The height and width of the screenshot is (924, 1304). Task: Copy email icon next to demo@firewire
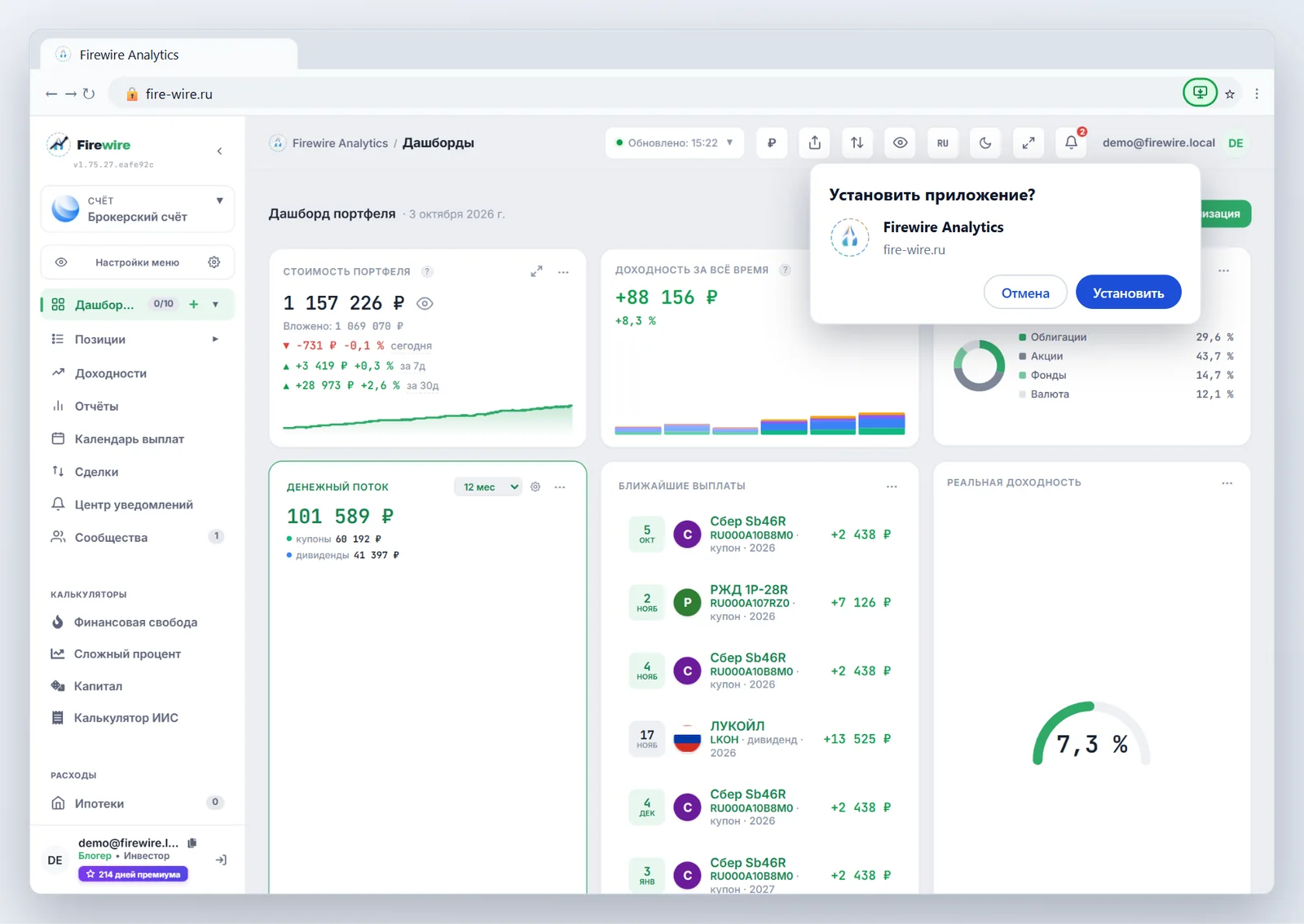pyautogui.click(x=192, y=843)
